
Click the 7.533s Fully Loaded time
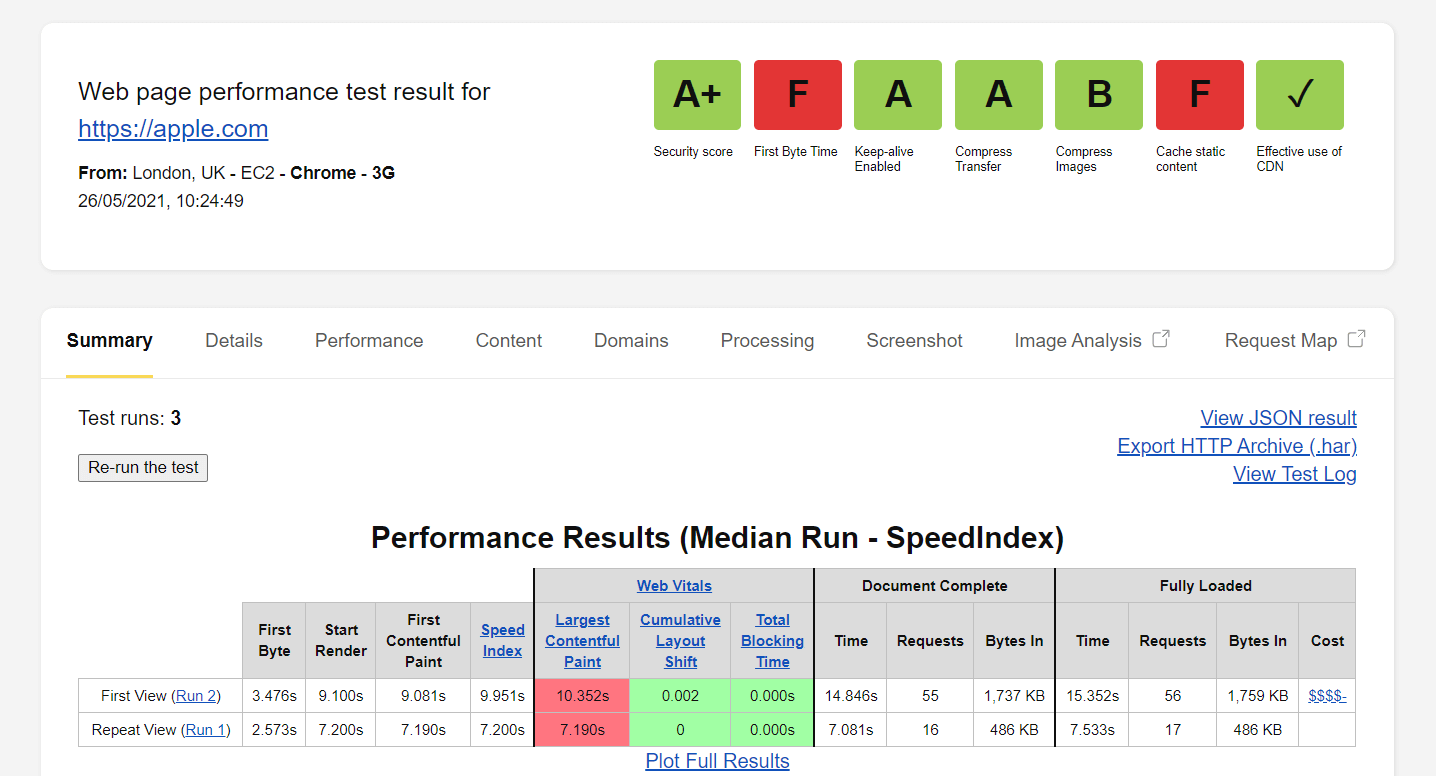(1092, 729)
